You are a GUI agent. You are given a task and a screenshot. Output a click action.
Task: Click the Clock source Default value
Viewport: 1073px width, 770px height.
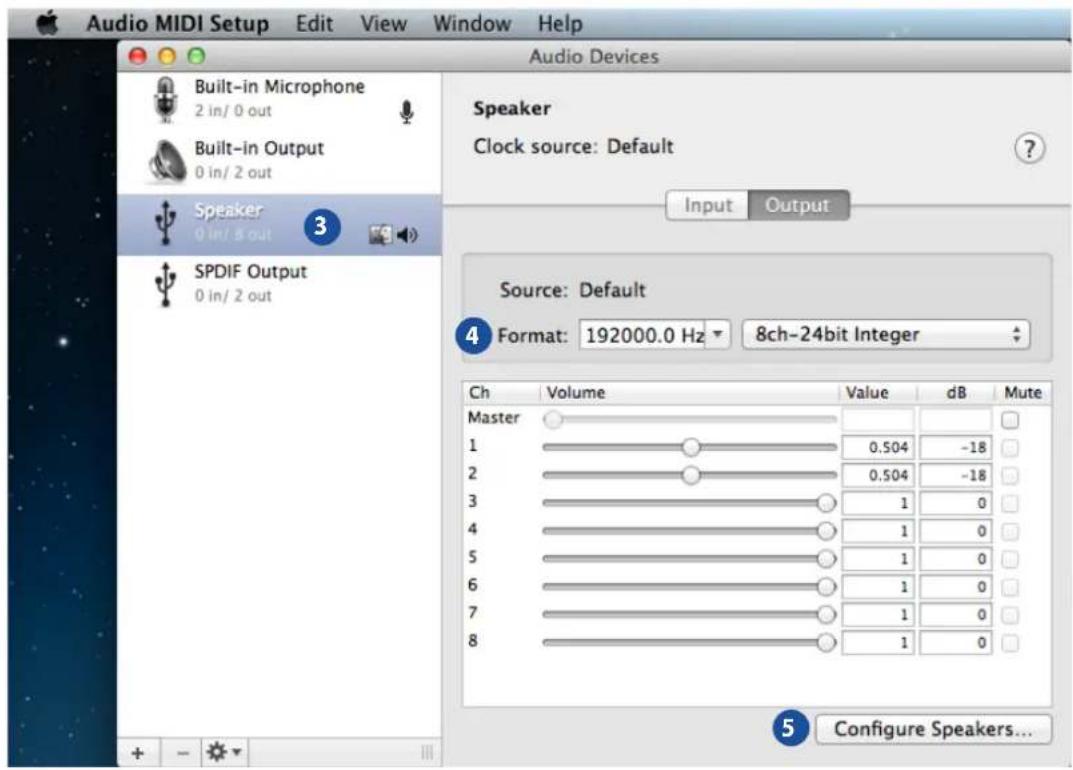click(640, 146)
